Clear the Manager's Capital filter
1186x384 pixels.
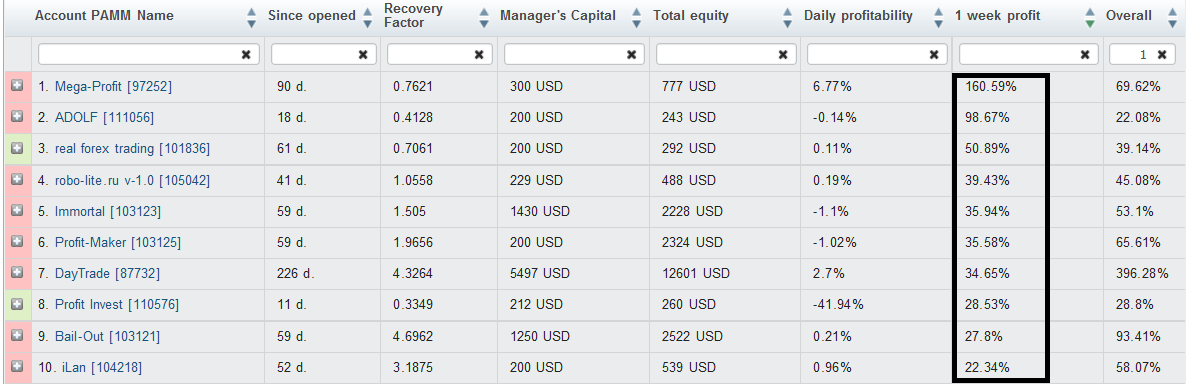632,54
